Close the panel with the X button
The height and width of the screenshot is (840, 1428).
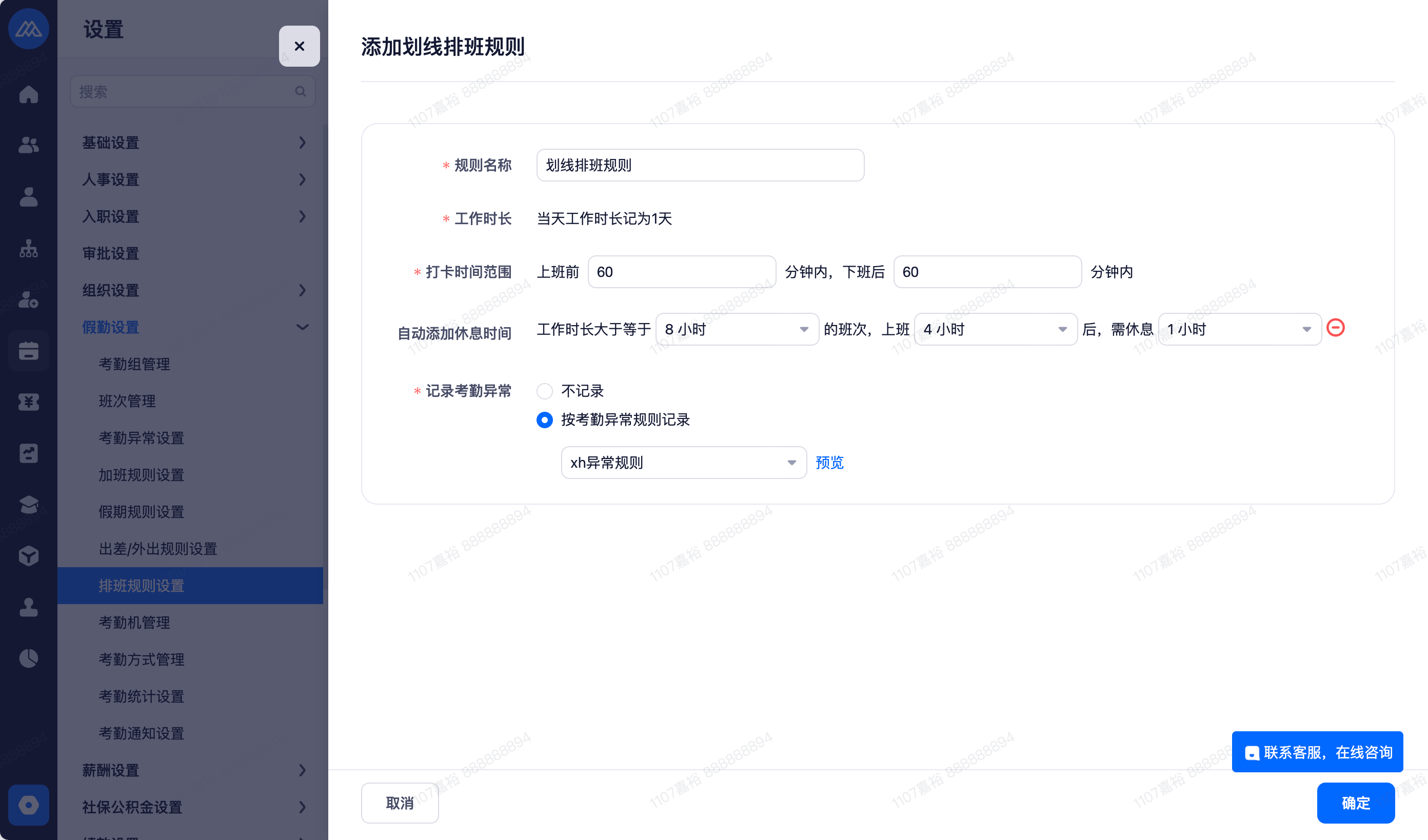299,47
